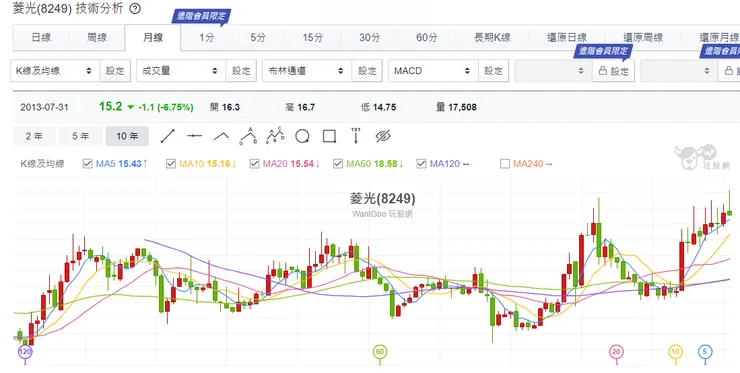The width and height of the screenshot is (740, 373).
Task: Click the locked 設定 button with padlock
Action: (x=614, y=71)
